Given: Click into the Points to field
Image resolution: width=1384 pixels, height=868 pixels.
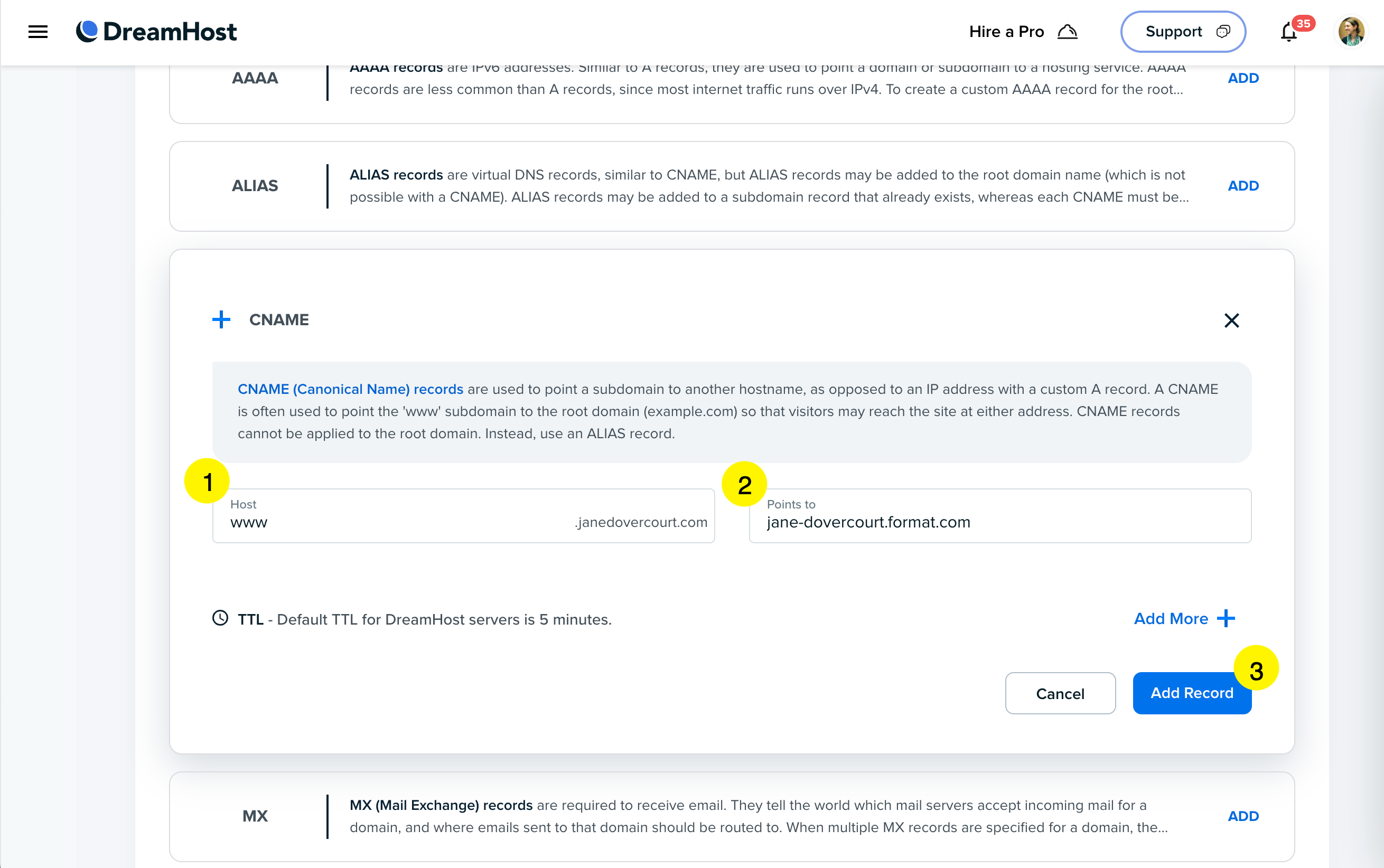Looking at the screenshot, I should [999, 522].
